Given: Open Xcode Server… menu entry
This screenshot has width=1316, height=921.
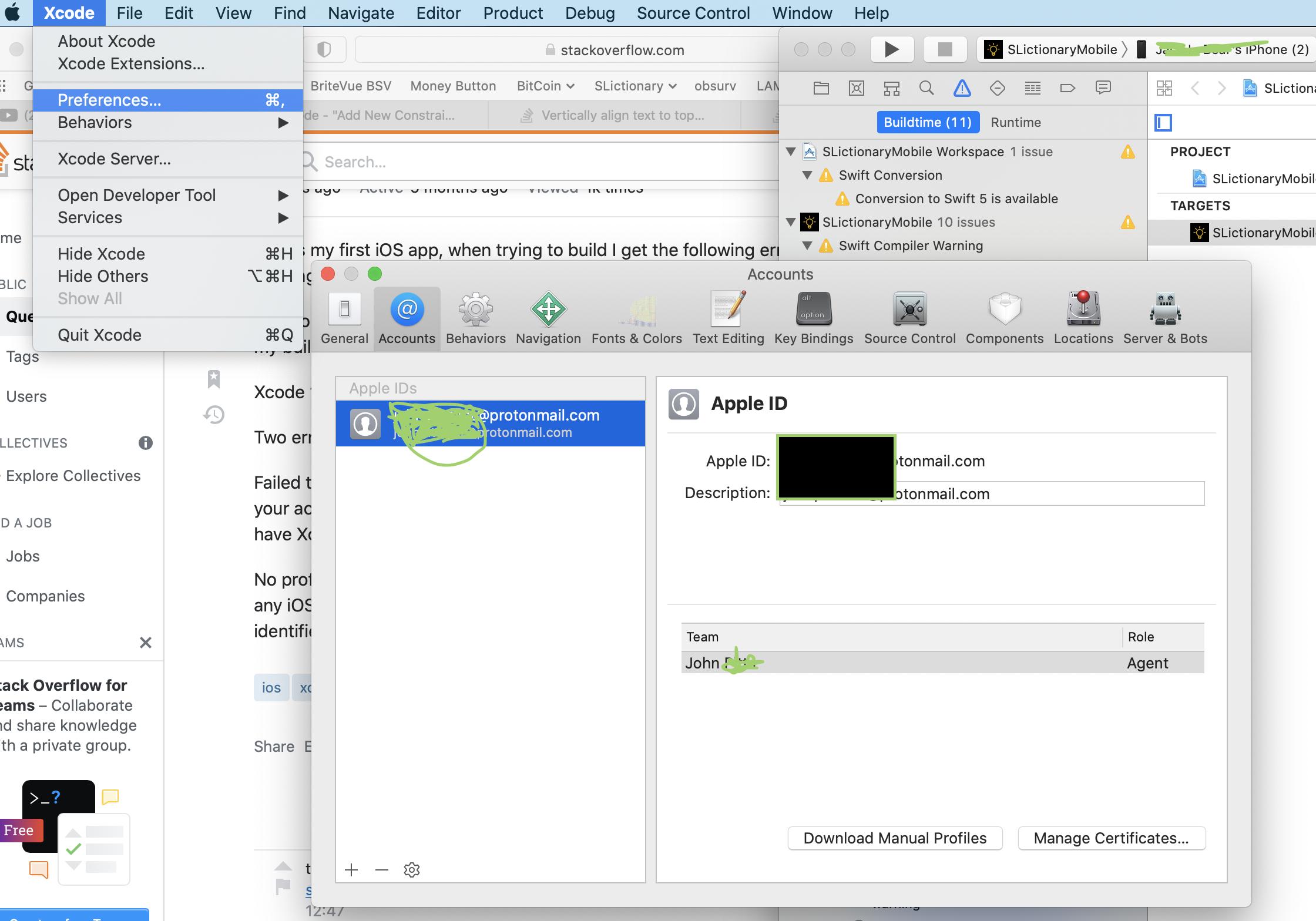Looking at the screenshot, I should (168, 159).
